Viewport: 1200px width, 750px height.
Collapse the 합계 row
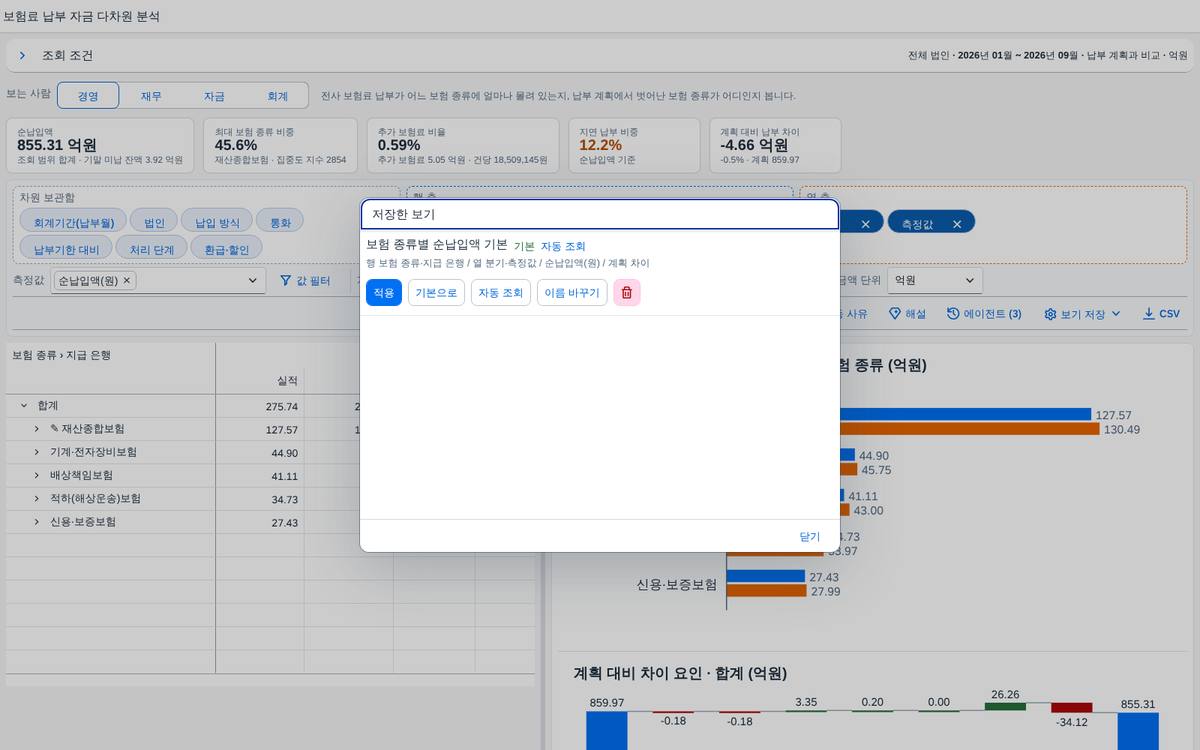coord(24,406)
